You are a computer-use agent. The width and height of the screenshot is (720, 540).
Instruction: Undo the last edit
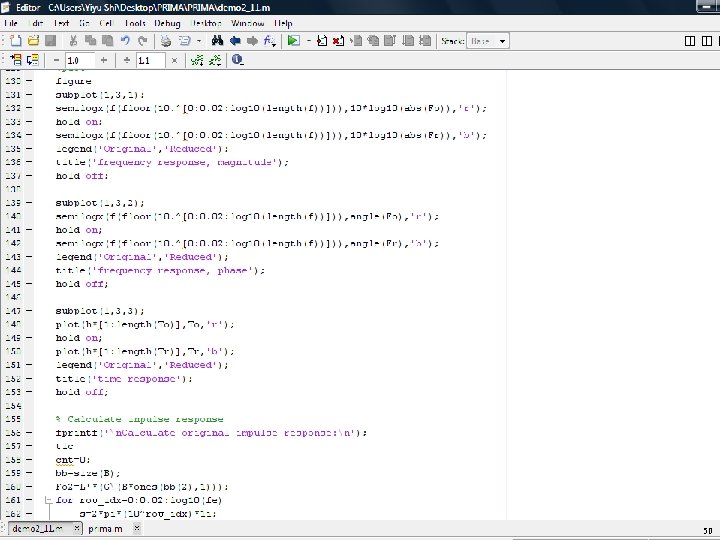[125, 41]
